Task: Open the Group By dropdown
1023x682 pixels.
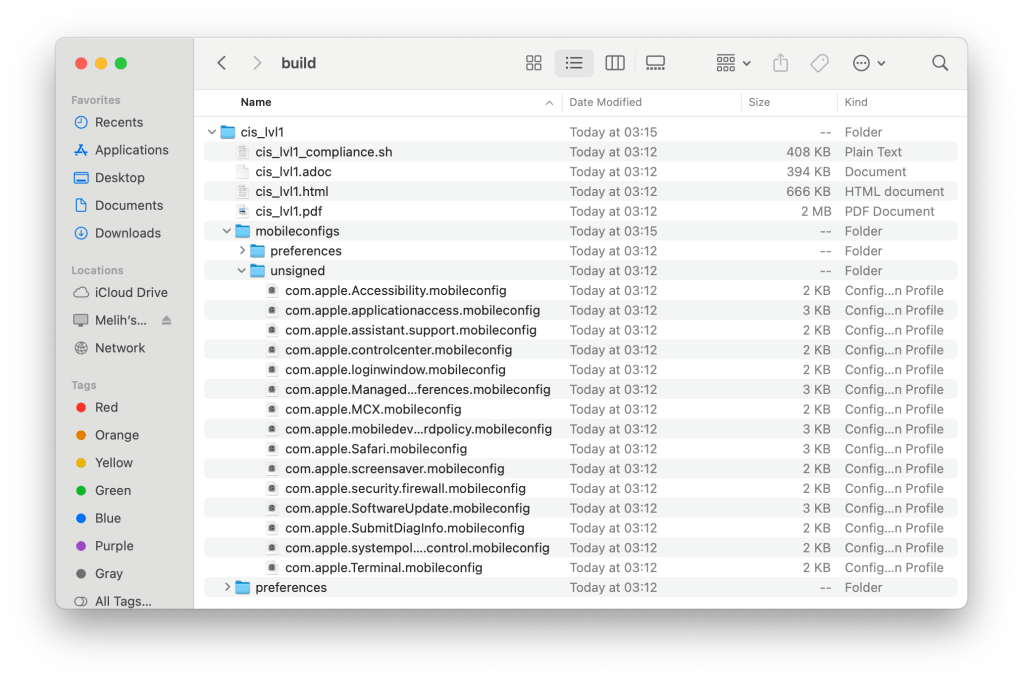Action: click(733, 63)
